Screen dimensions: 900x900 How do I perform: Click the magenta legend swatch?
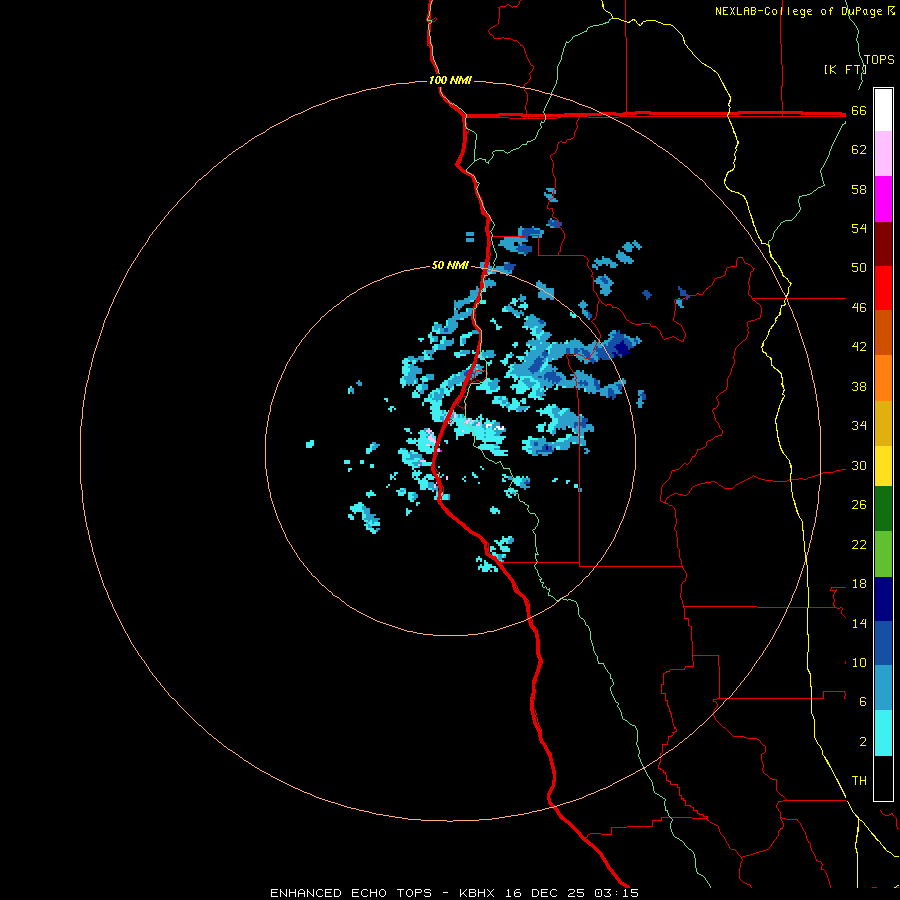(x=883, y=199)
